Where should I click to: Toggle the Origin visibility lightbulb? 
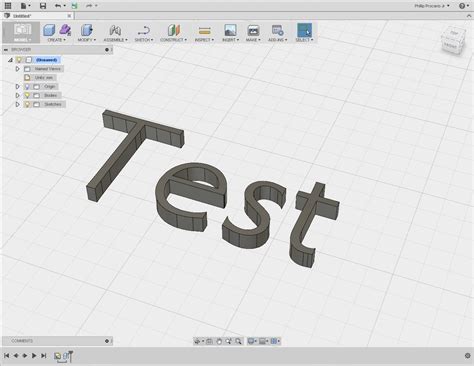coord(27,87)
